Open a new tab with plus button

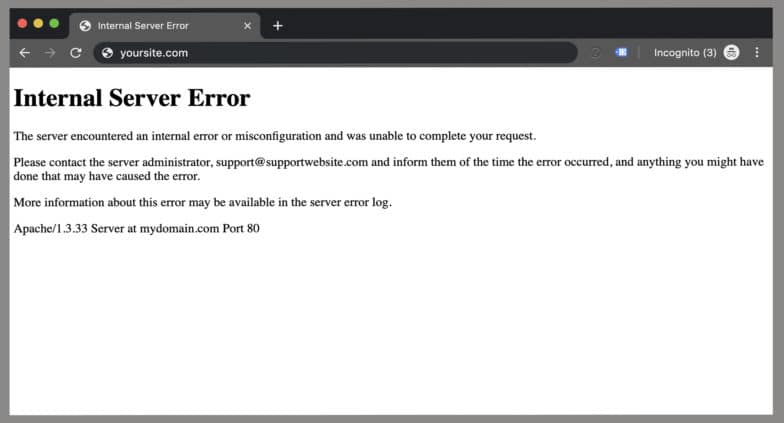click(x=278, y=26)
